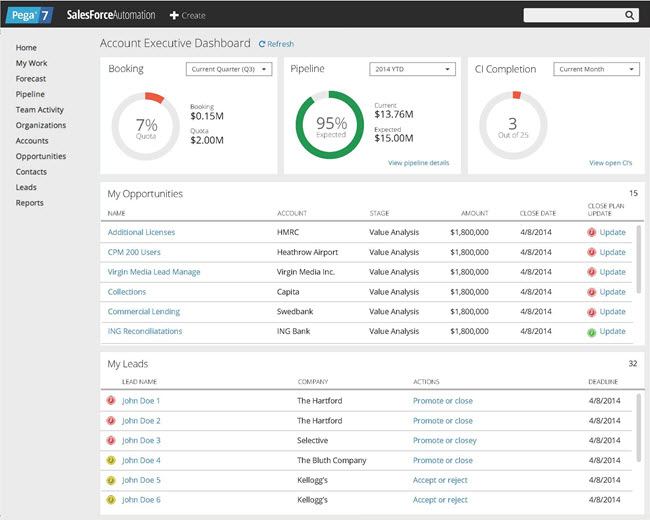
Task: Open Forecast in sidebar
Action: coord(31,79)
